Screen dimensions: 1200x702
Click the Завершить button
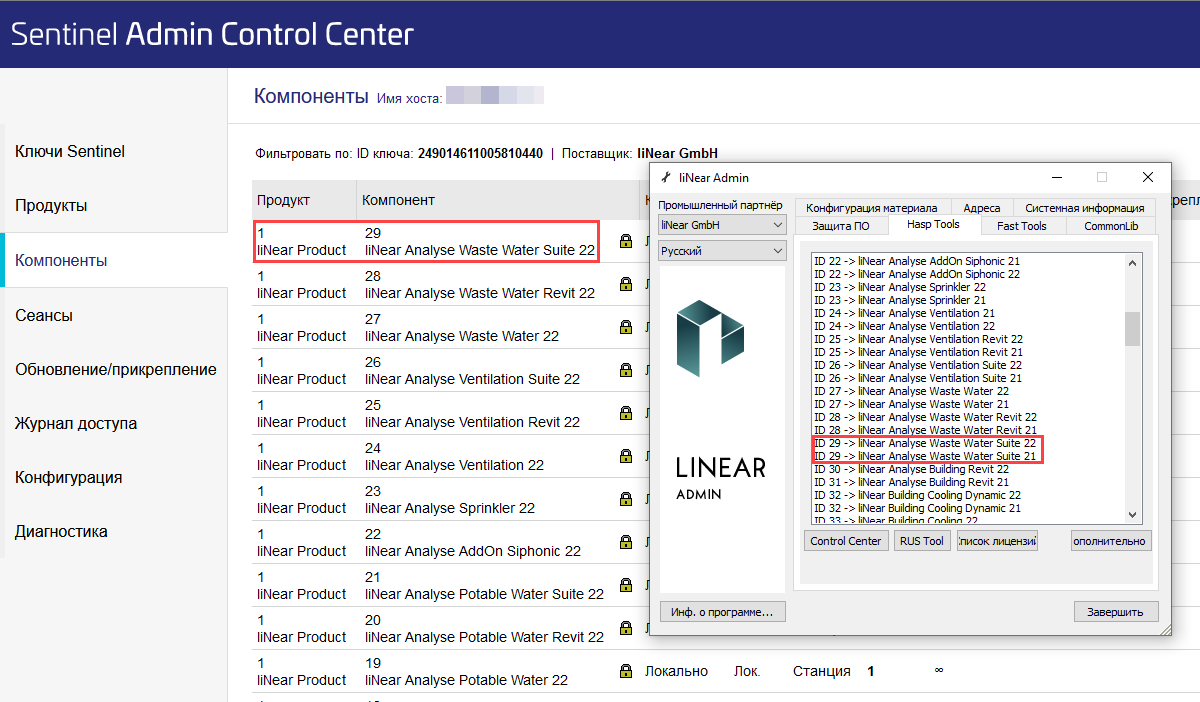pos(1116,611)
